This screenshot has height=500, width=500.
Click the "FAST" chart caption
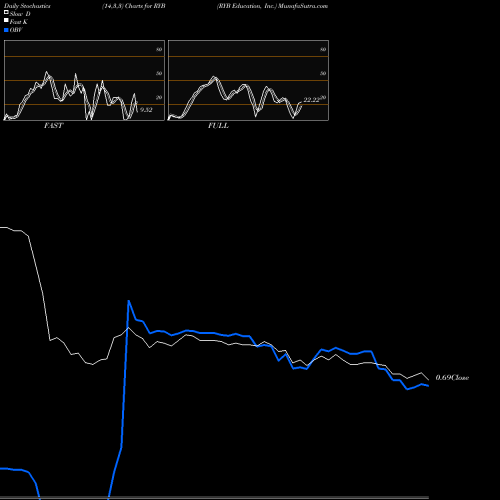coord(53,125)
